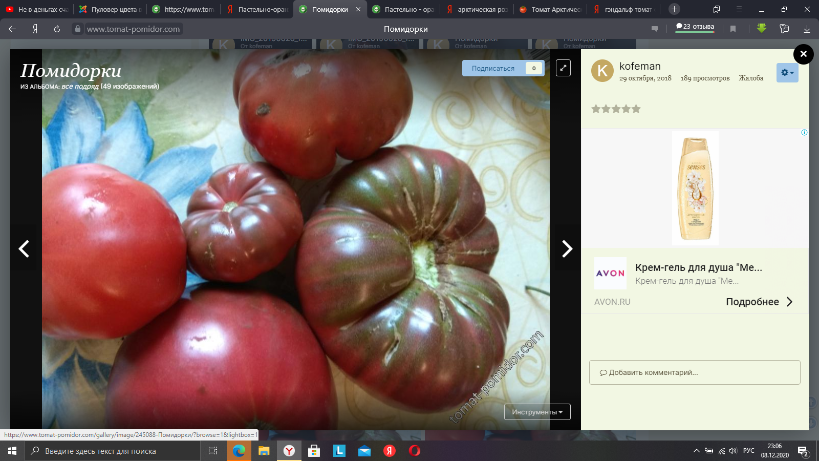Viewport: 819px width, 461px height.
Task: Rate the photo using the star rating
Action: [614, 109]
